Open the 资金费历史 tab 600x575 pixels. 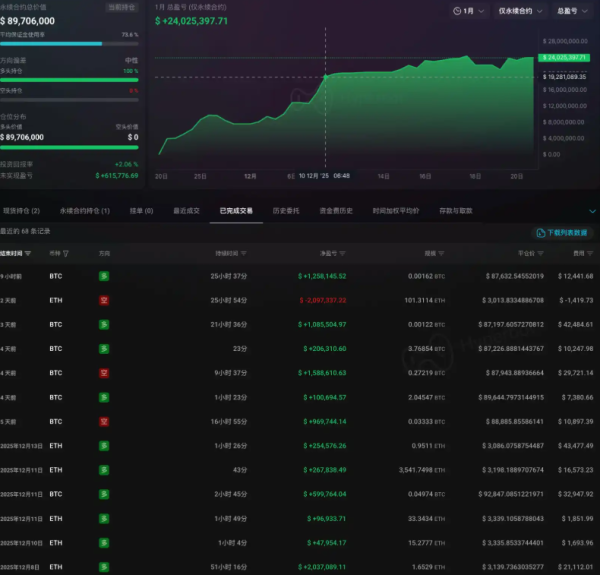pos(335,211)
